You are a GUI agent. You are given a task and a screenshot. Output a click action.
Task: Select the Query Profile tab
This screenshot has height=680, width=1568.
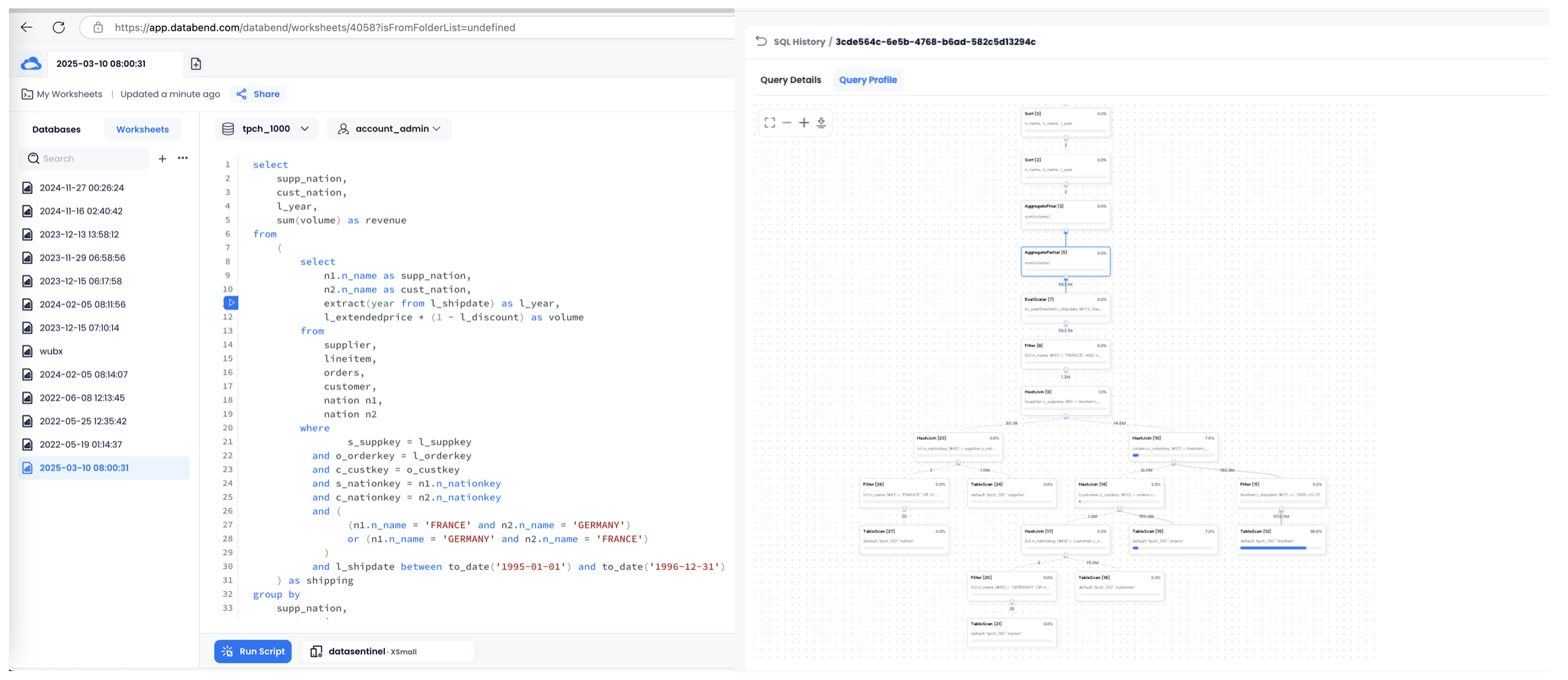[868, 80]
